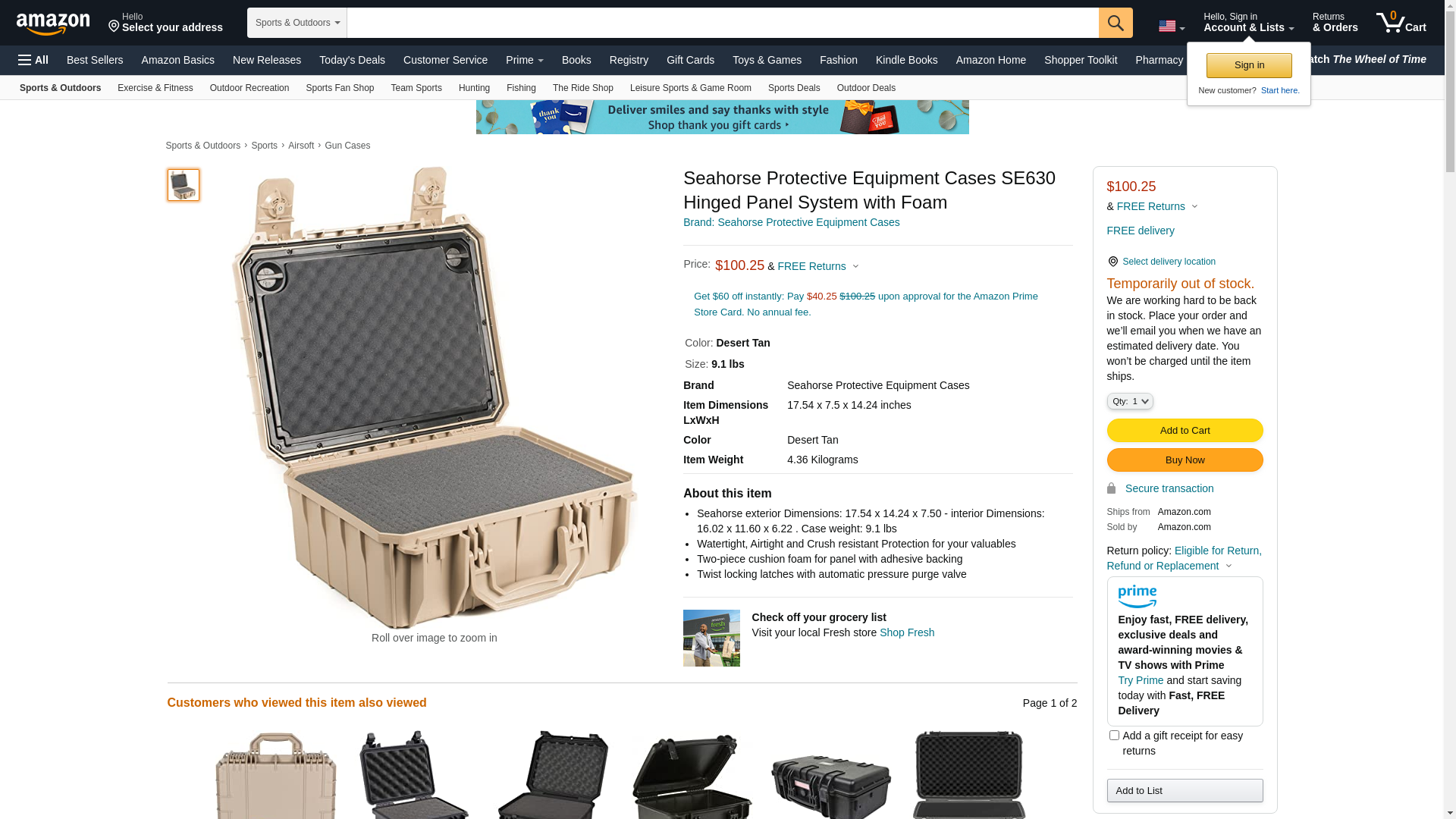Click the delivery location pin icon
This screenshot has width=1456, height=819.
pyautogui.click(x=1112, y=262)
